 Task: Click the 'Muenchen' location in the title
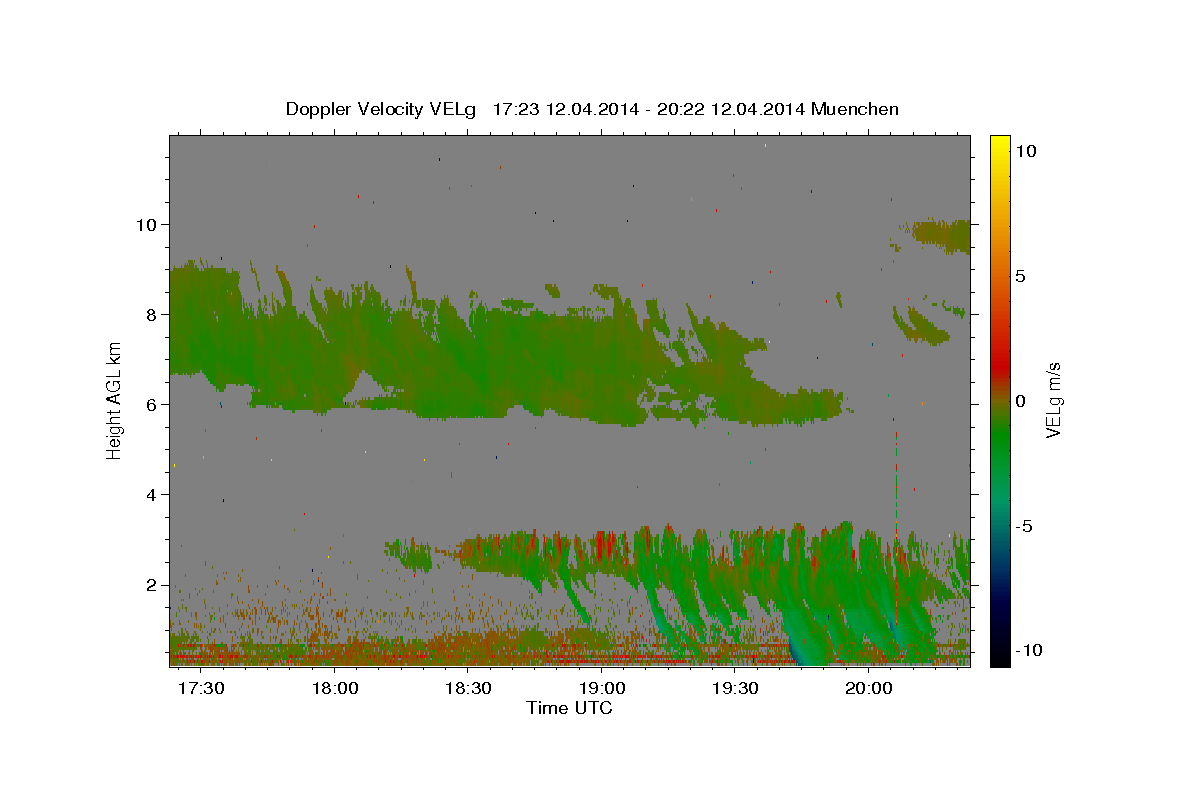tap(855, 109)
